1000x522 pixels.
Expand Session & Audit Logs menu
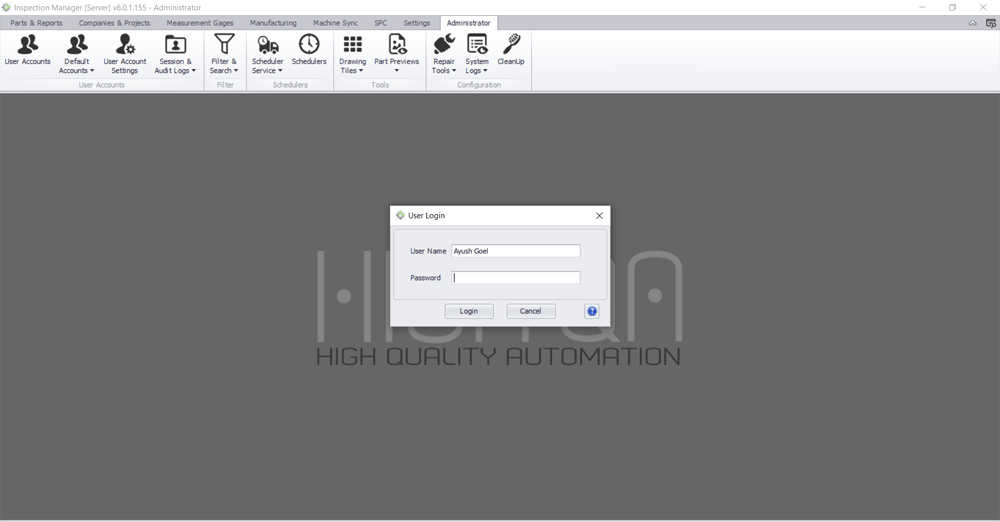pos(175,54)
